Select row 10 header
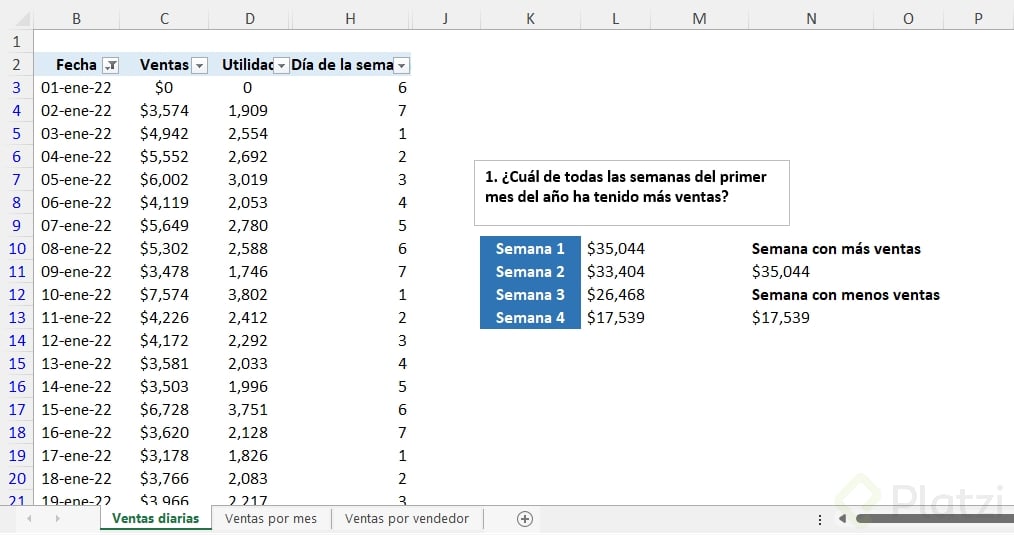 click(17, 248)
